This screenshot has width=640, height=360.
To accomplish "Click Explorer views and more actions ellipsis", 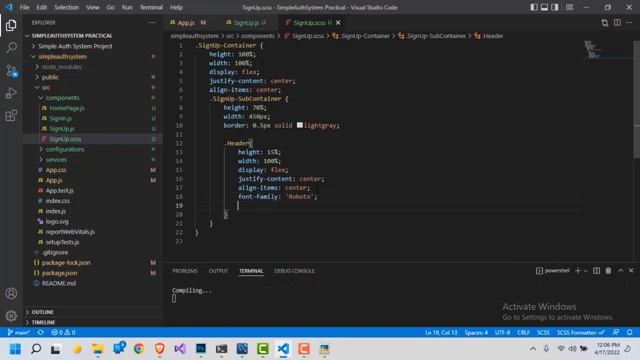I will (x=152, y=22).
